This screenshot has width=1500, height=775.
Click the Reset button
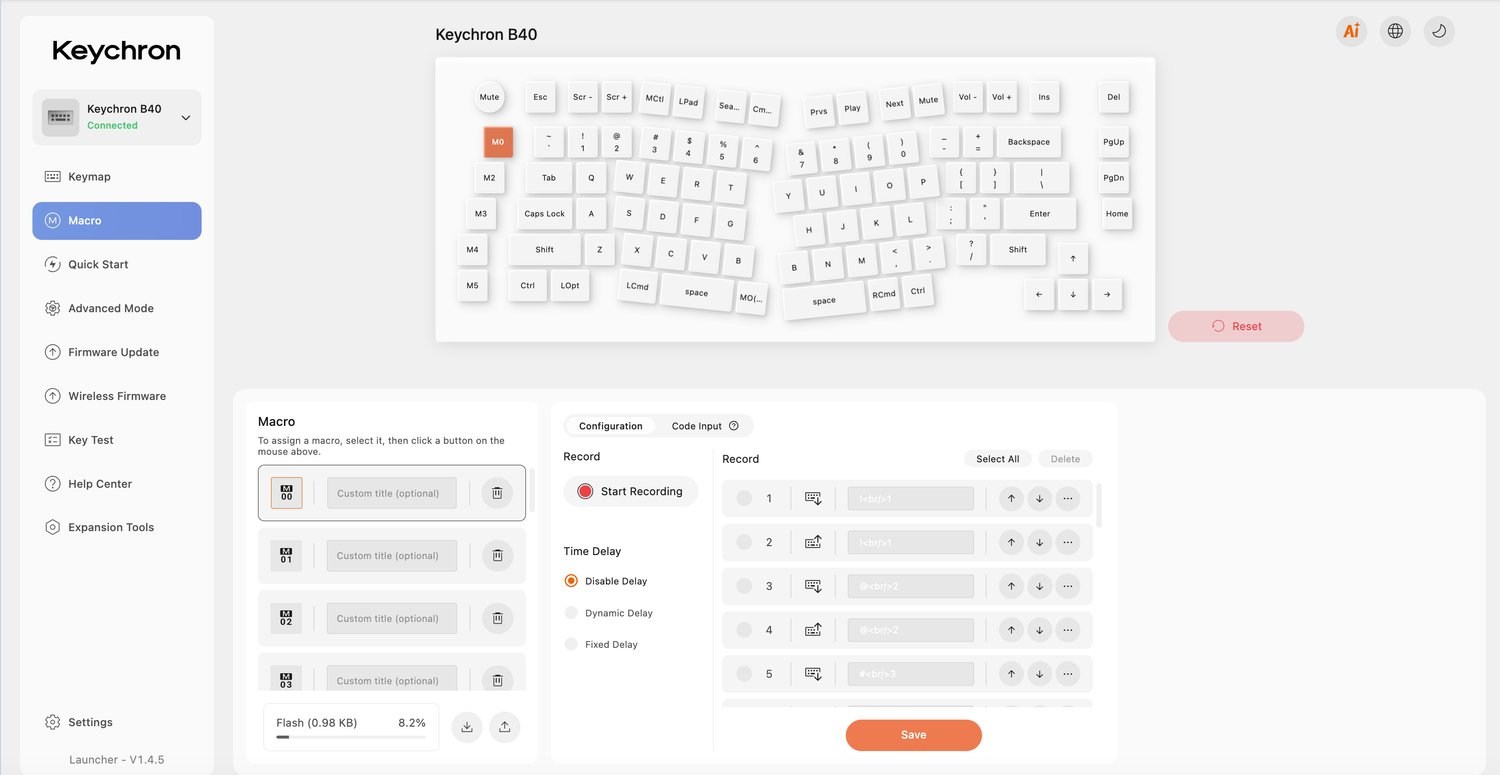coord(1236,326)
